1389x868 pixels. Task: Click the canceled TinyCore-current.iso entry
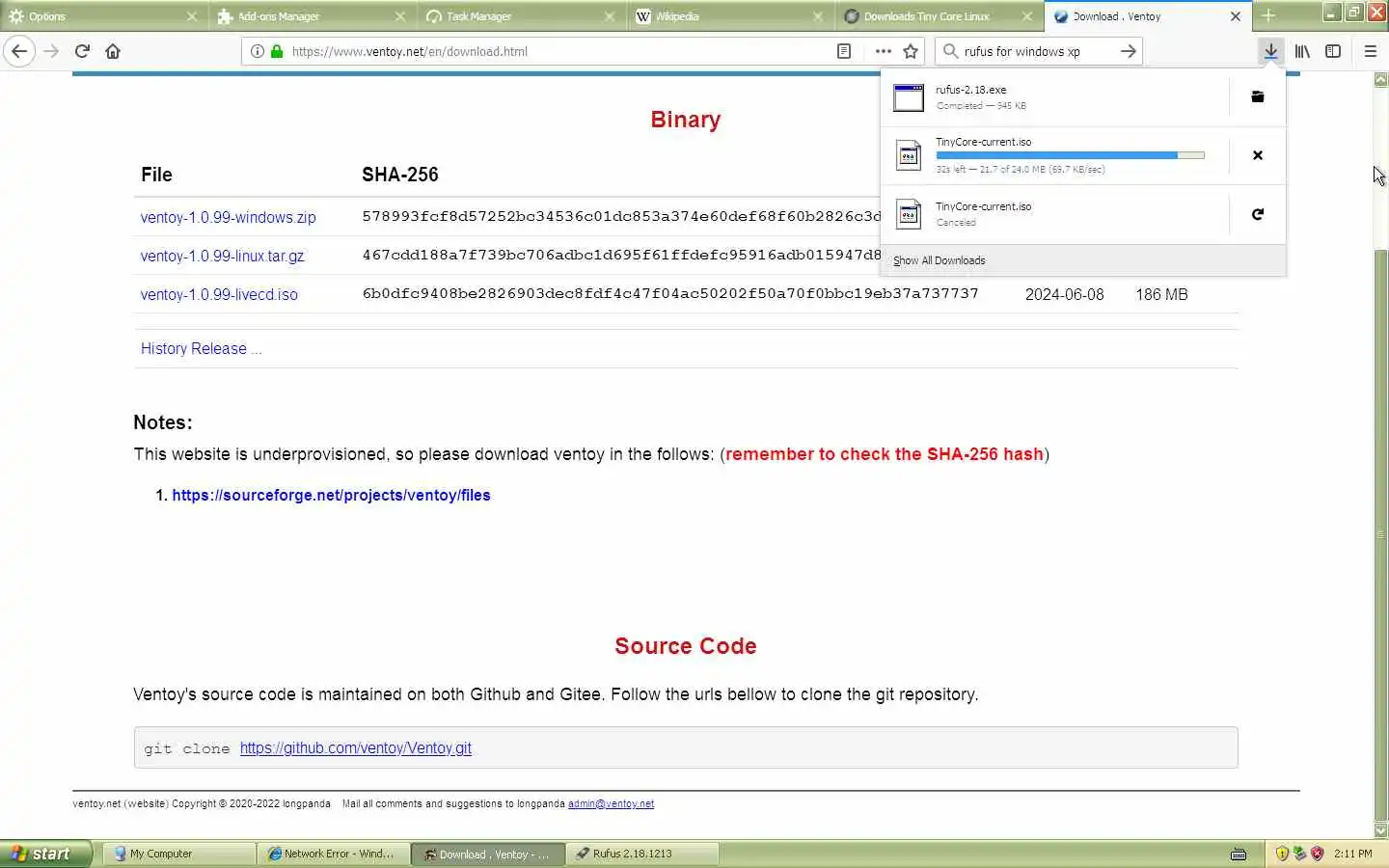point(1056,214)
